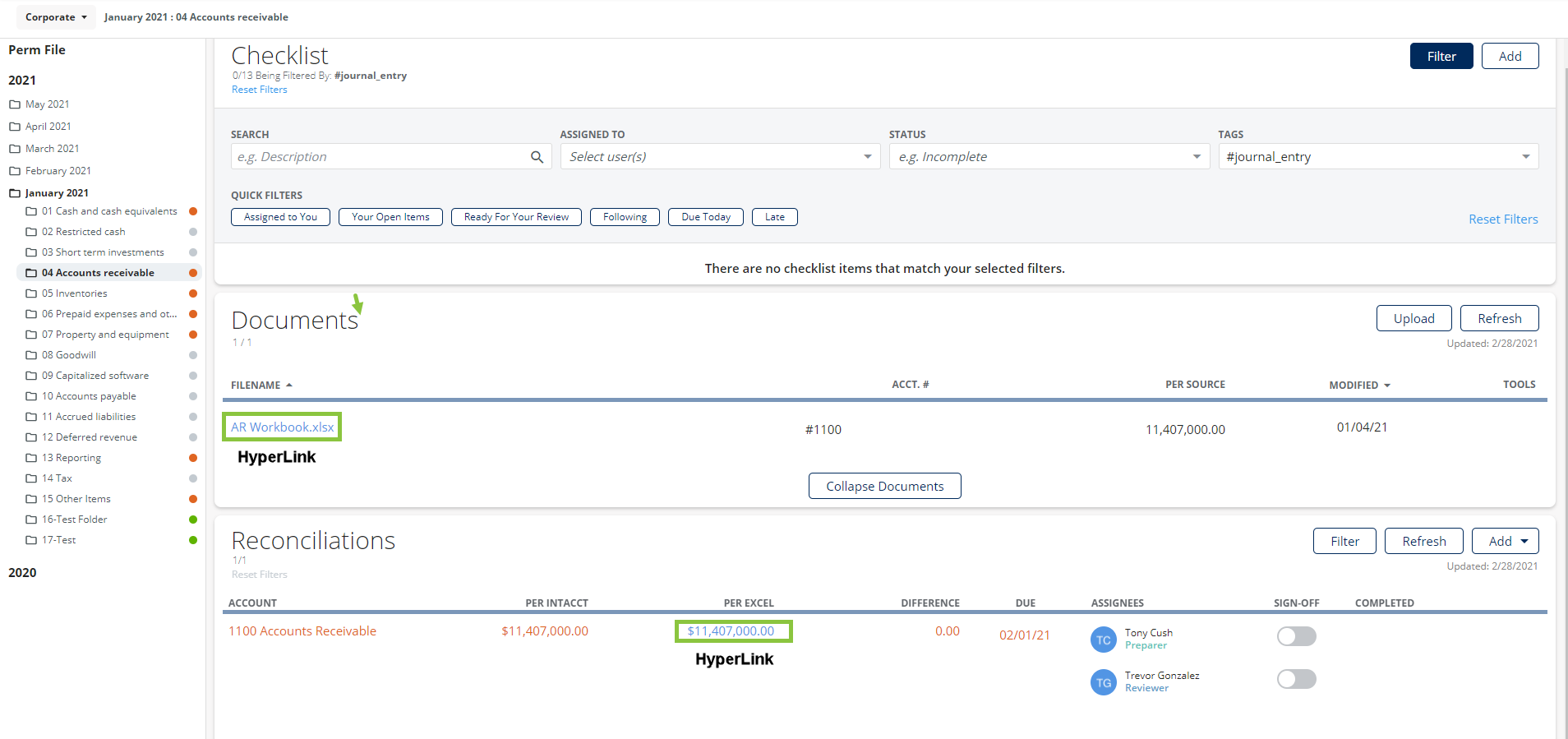
Task: Open the Tags dropdown
Action: click(x=1378, y=157)
